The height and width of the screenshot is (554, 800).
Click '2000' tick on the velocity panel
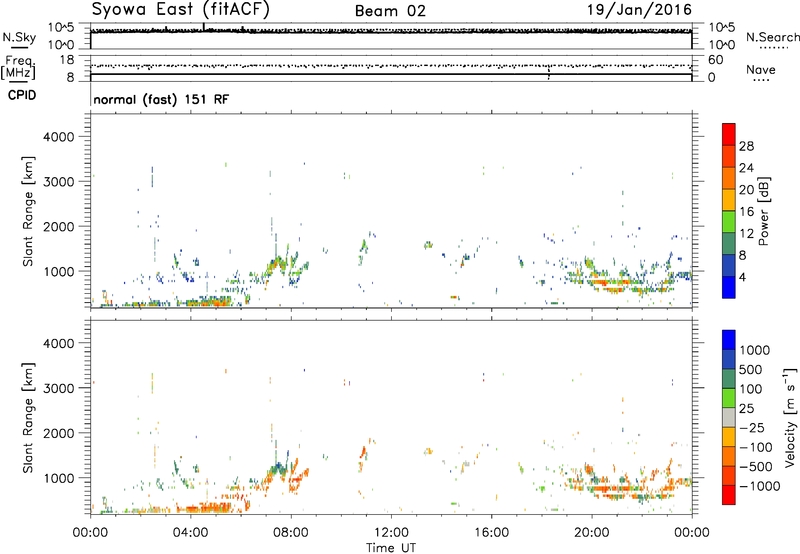point(59,433)
